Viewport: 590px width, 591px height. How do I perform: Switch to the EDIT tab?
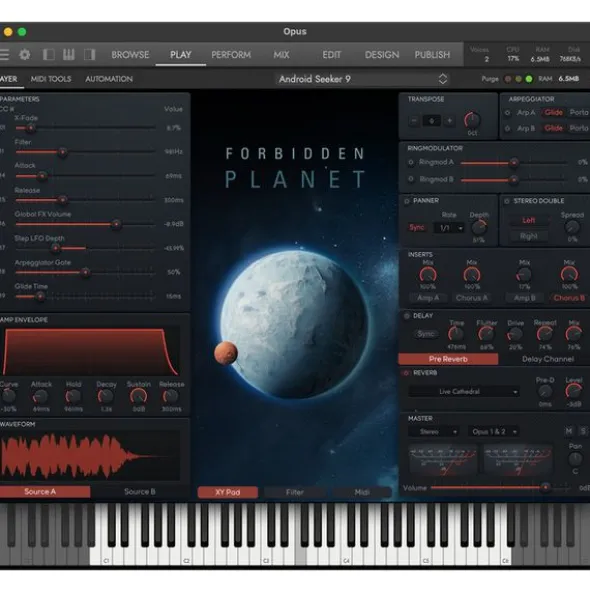coord(331,55)
